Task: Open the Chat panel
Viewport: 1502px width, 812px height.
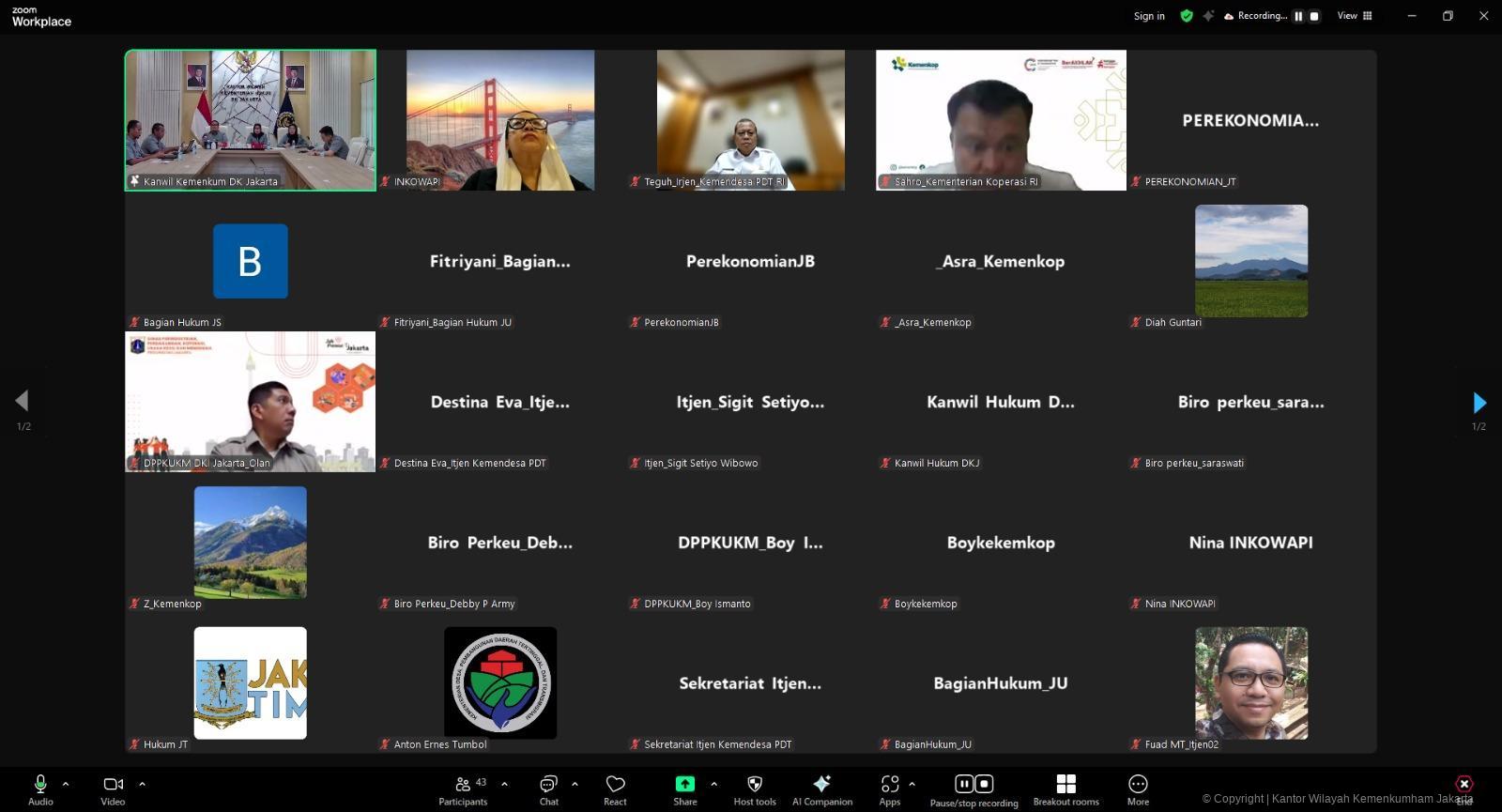Action: [548, 789]
